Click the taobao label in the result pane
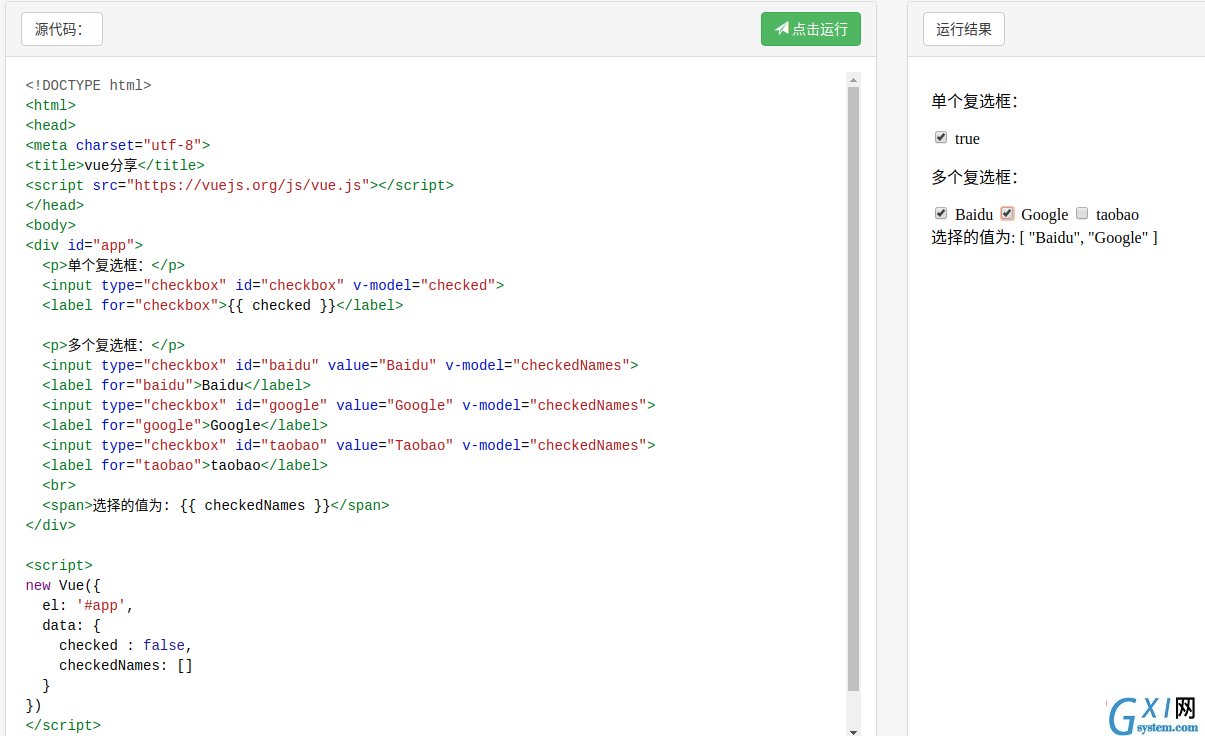The image size is (1205, 736). pos(1117,215)
